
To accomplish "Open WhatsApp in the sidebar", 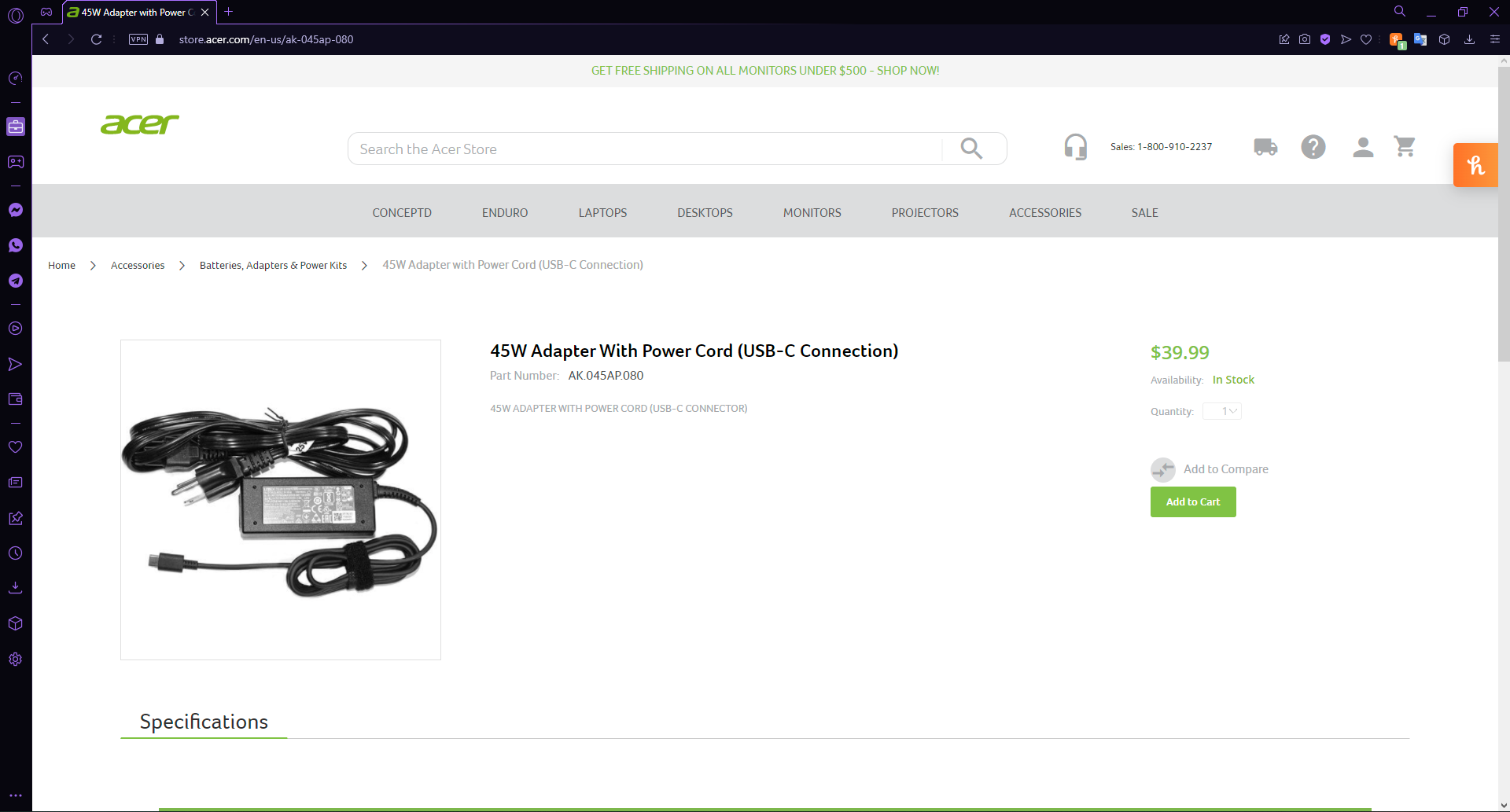I will pyautogui.click(x=16, y=245).
